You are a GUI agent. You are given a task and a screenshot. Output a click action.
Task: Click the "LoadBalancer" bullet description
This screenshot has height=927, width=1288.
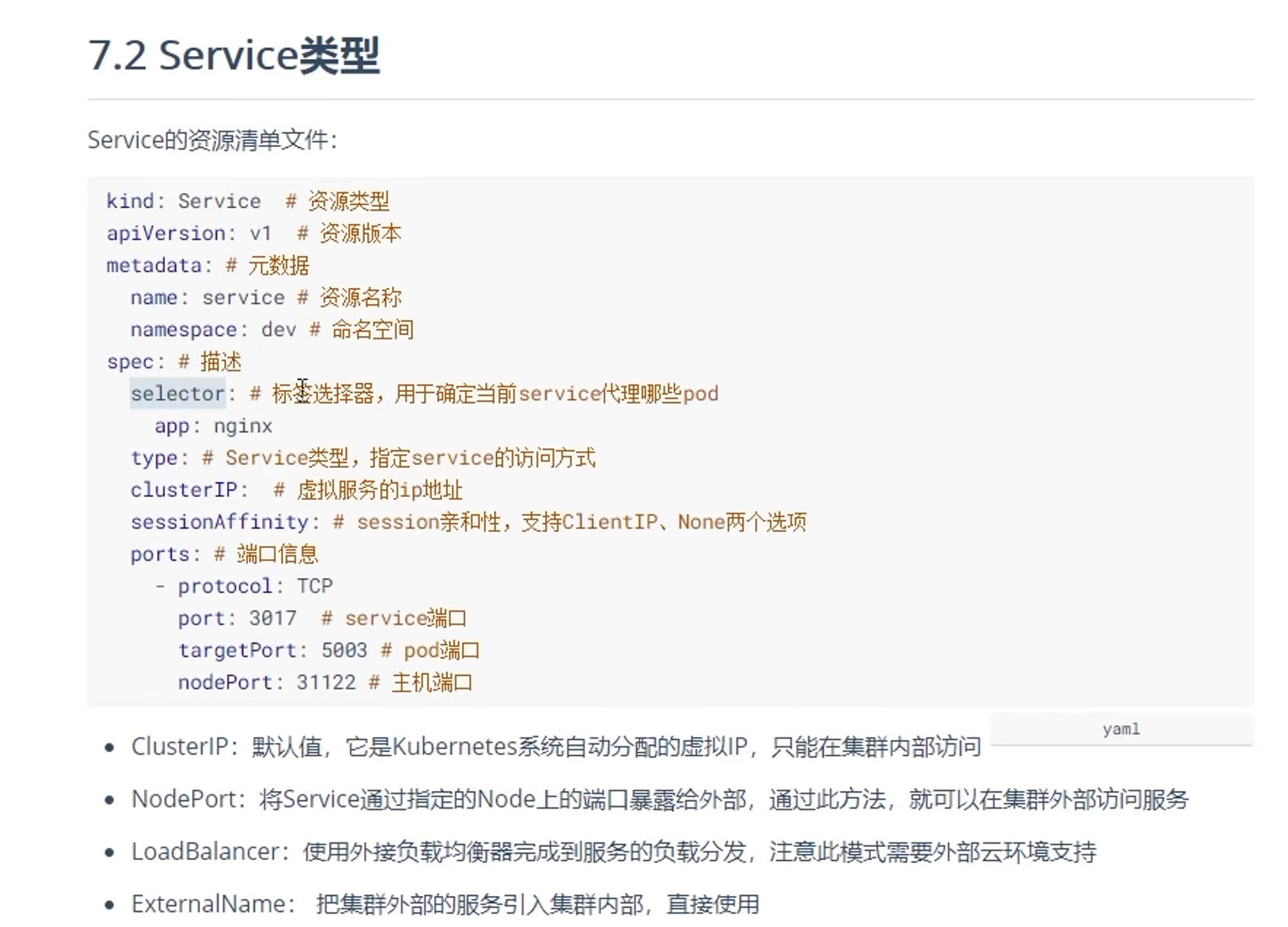pos(614,852)
